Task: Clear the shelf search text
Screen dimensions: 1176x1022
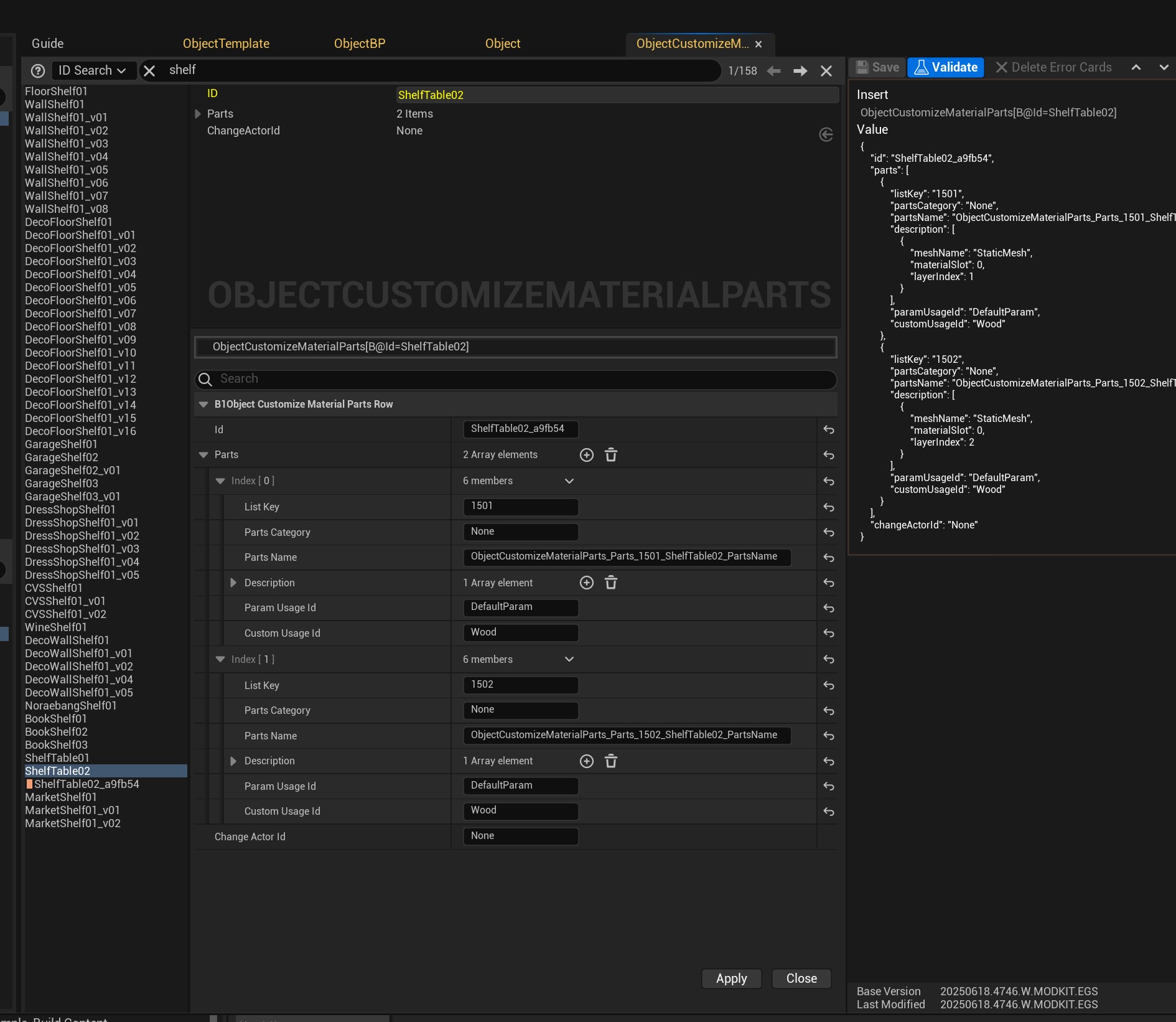Action: coord(149,71)
